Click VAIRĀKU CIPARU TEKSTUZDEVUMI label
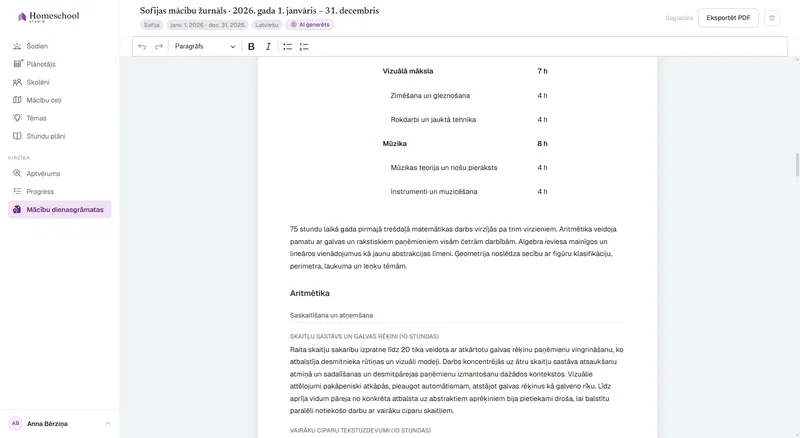Viewport: 800px width, 438px height. pyautogui.click(x=360, y=430)
